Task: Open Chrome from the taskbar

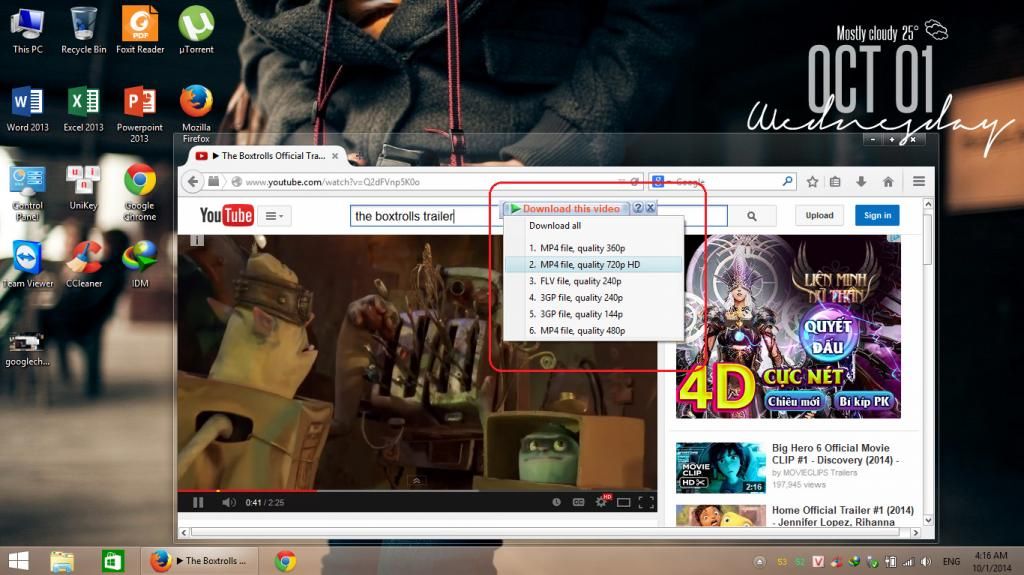Action: click(285, 561)
